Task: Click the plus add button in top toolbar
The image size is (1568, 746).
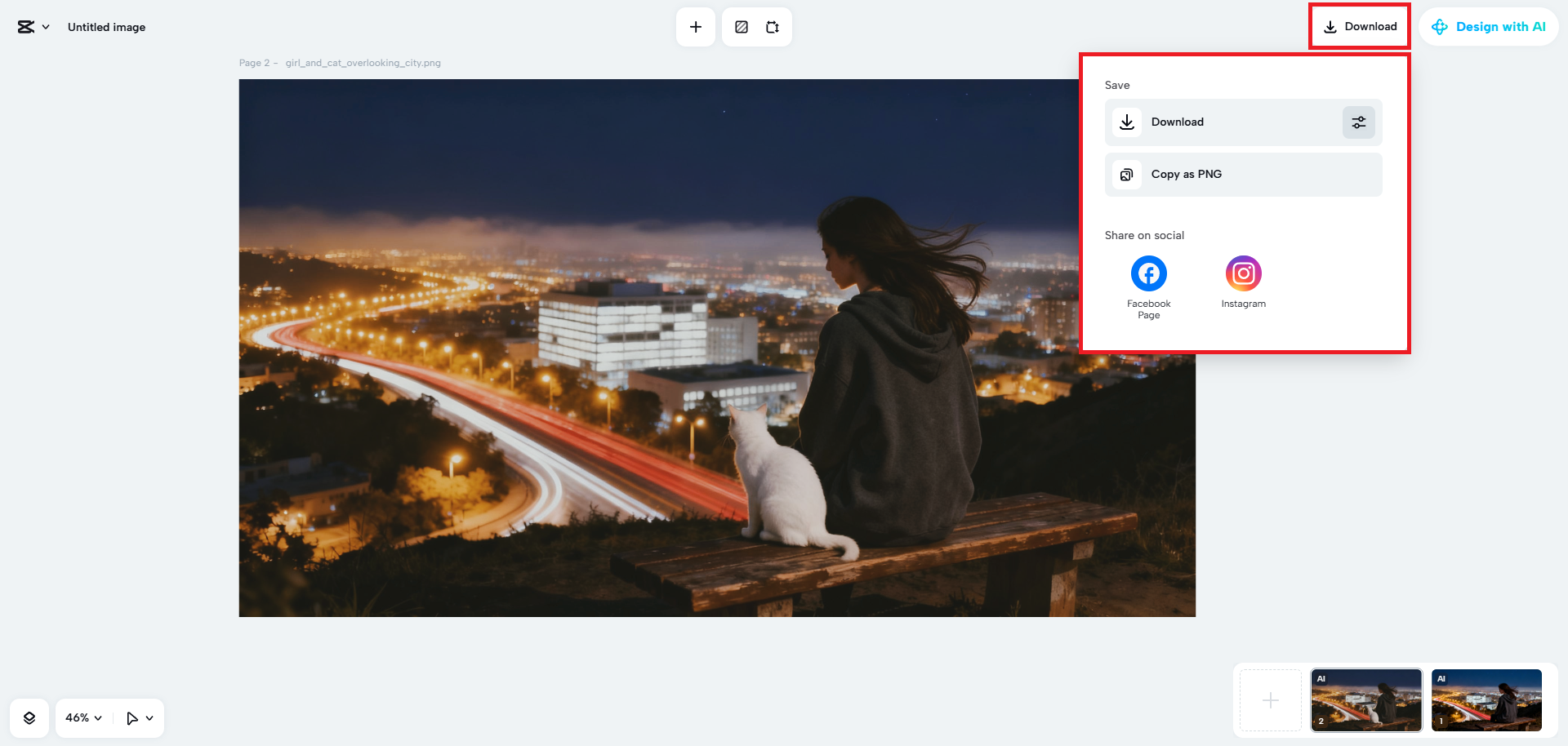Action: 696,27
